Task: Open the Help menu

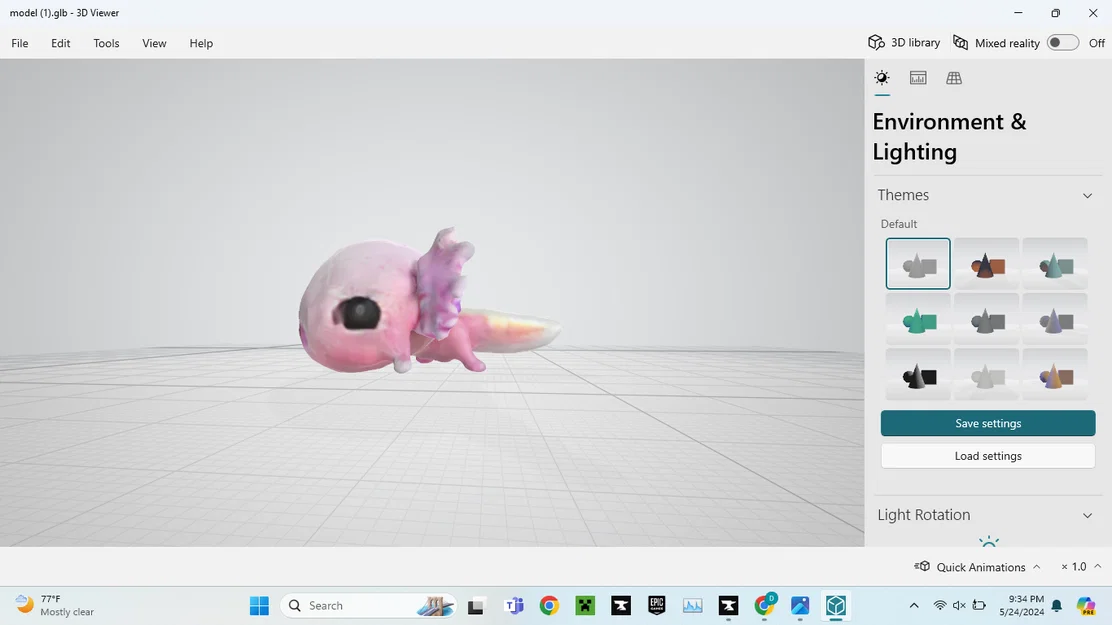Action: (x=201, y=43)
